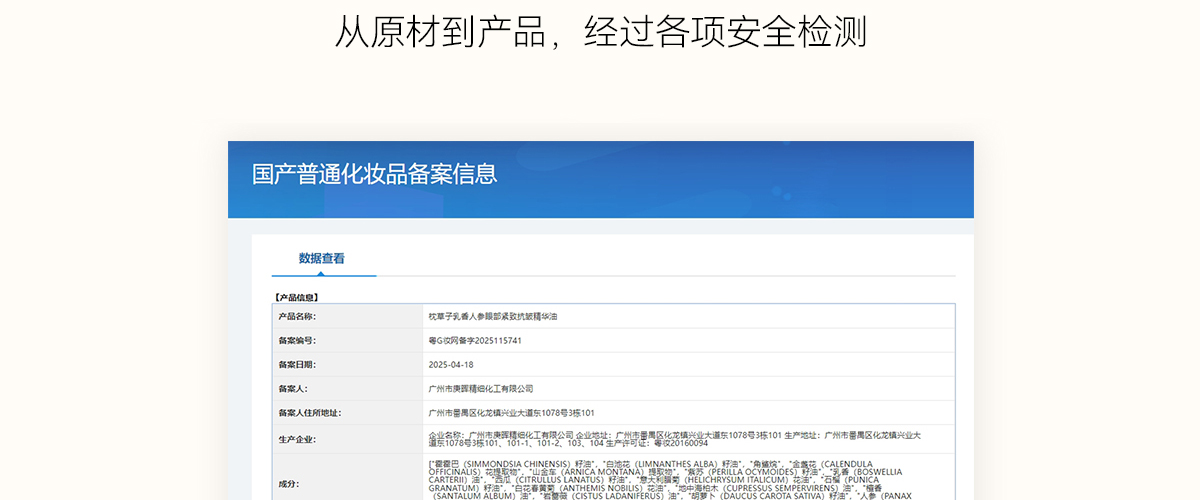This screenshot has width=1200, height=500.
Task: Select the 【产品信息】 section header
Action: coord(296,297)
